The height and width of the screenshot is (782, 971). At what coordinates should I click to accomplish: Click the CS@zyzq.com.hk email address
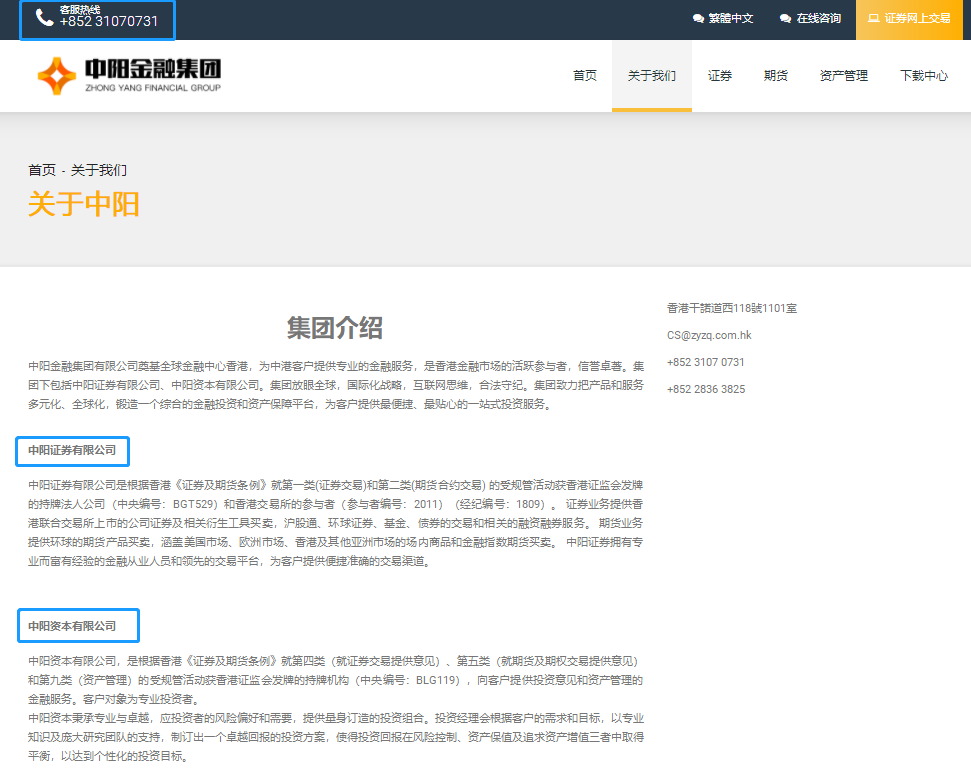(709, 335)
